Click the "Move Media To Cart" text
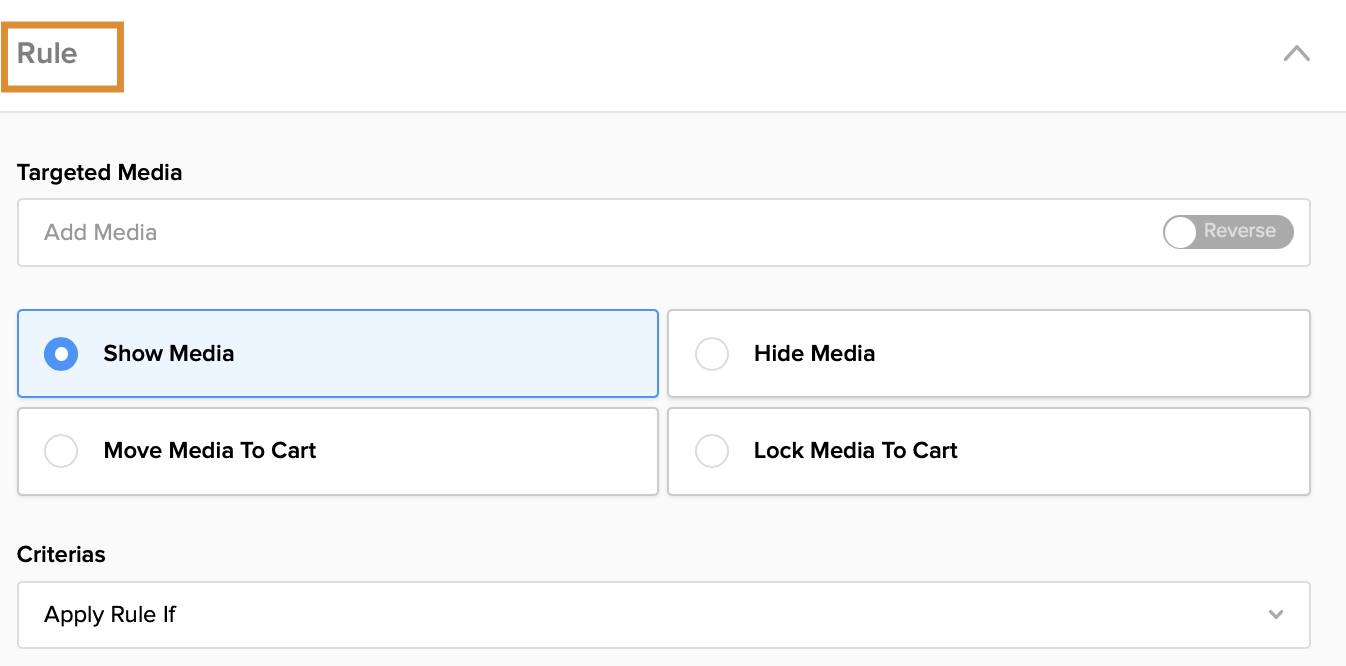Viewport: 1346px width, 666px height. [210, 451]
